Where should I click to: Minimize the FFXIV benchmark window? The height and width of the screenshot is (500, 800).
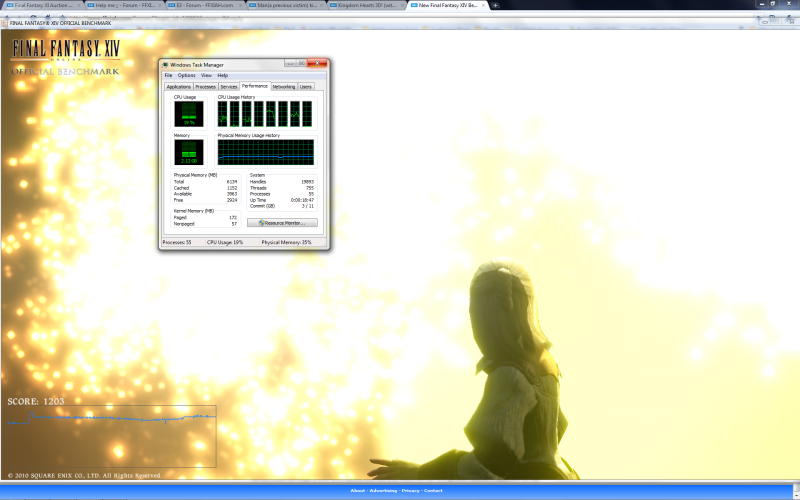click(764, 22)
